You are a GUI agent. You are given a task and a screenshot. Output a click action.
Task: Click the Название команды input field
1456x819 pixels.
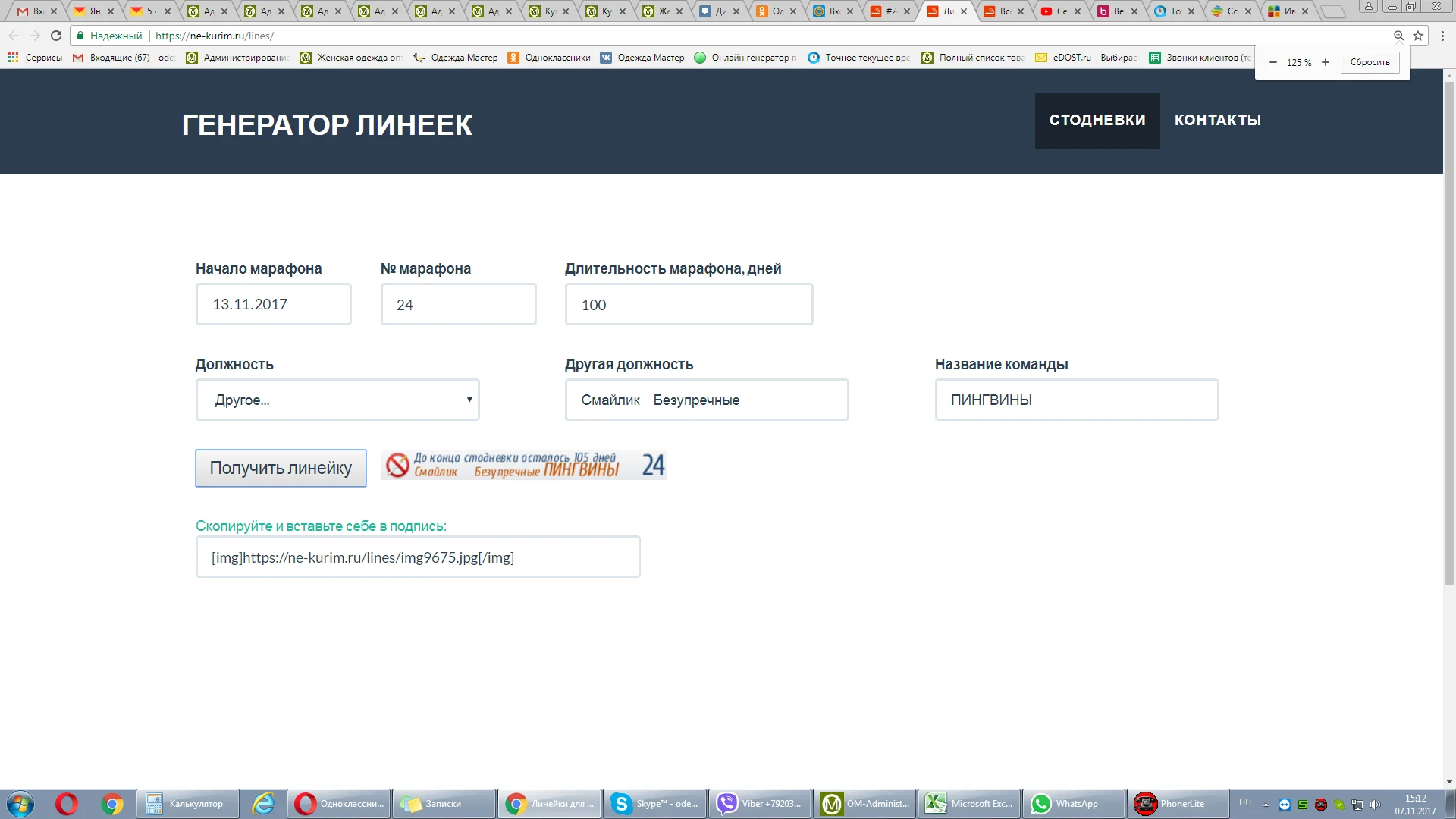[x=1076, y=400]
